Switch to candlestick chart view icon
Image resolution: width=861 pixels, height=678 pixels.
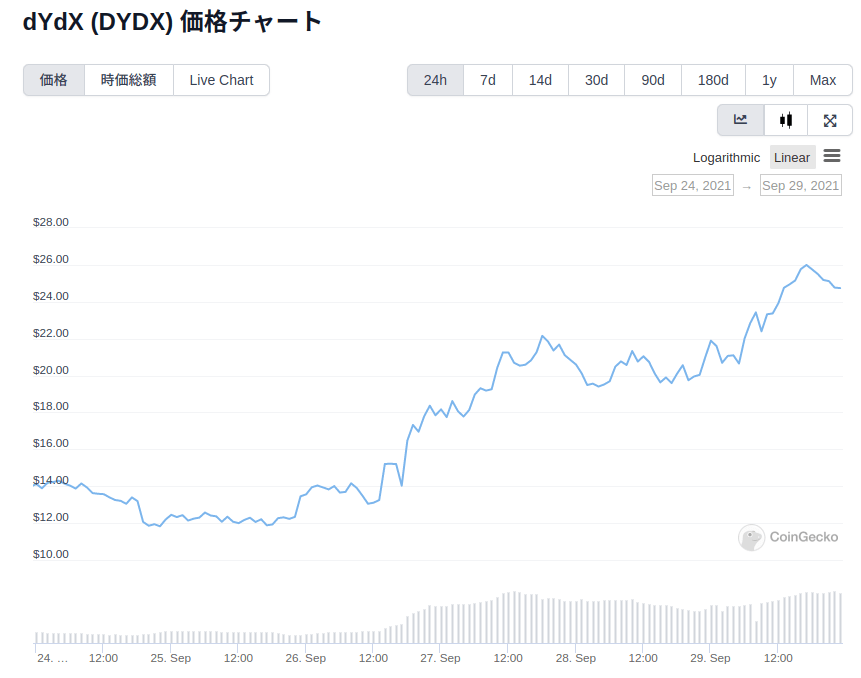coord(786,120)
